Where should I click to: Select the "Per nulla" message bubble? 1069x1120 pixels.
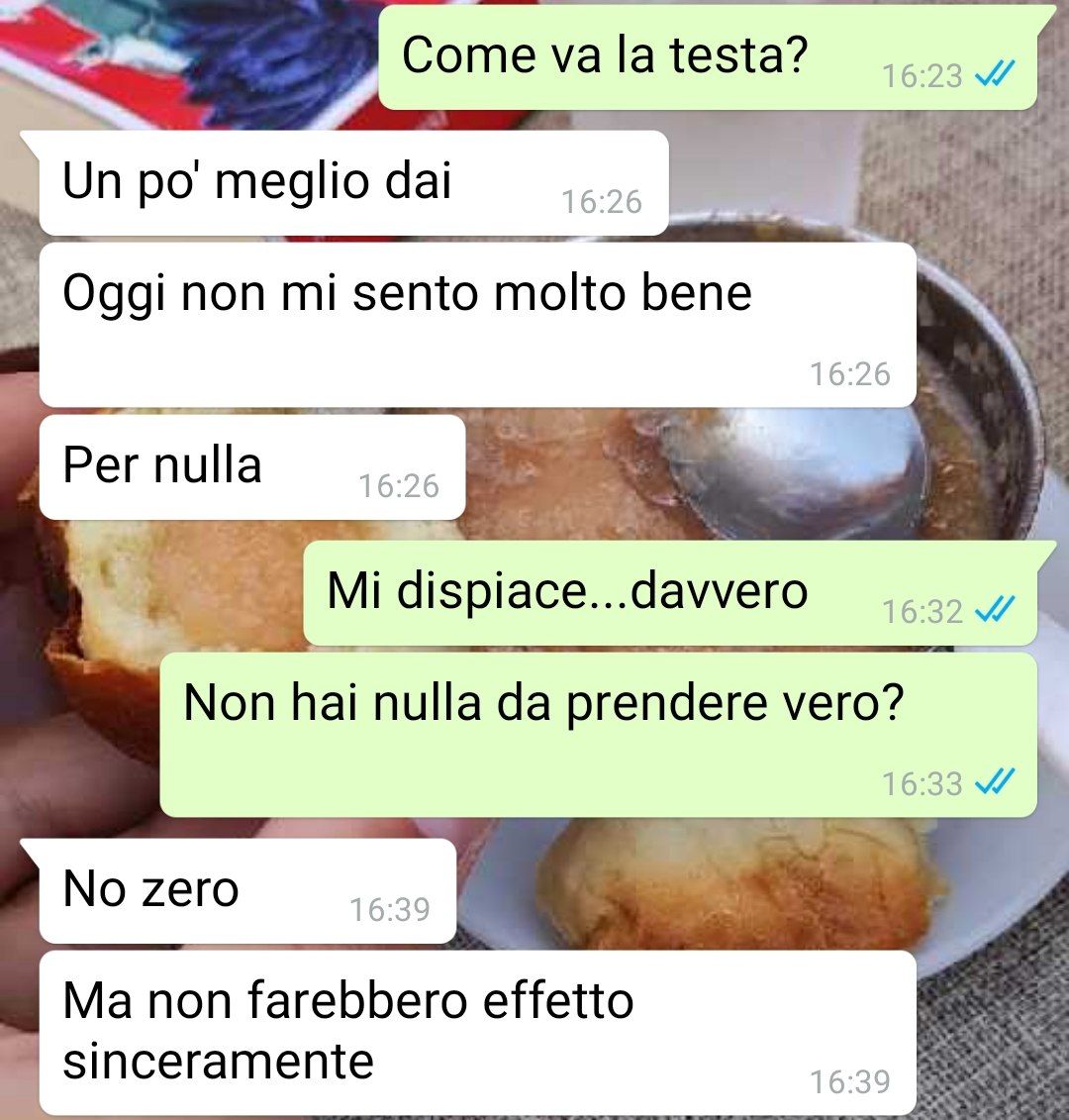[252, 467]
